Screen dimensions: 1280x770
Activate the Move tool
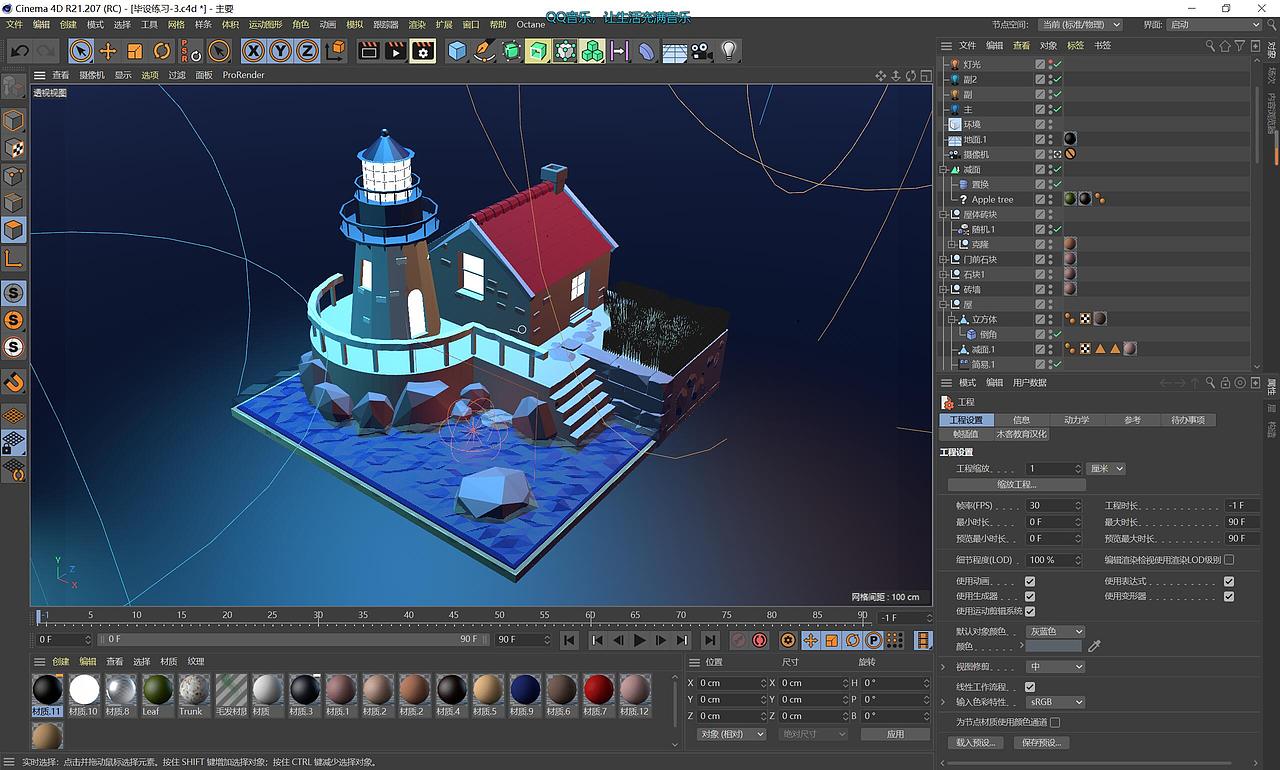[108, 51]
